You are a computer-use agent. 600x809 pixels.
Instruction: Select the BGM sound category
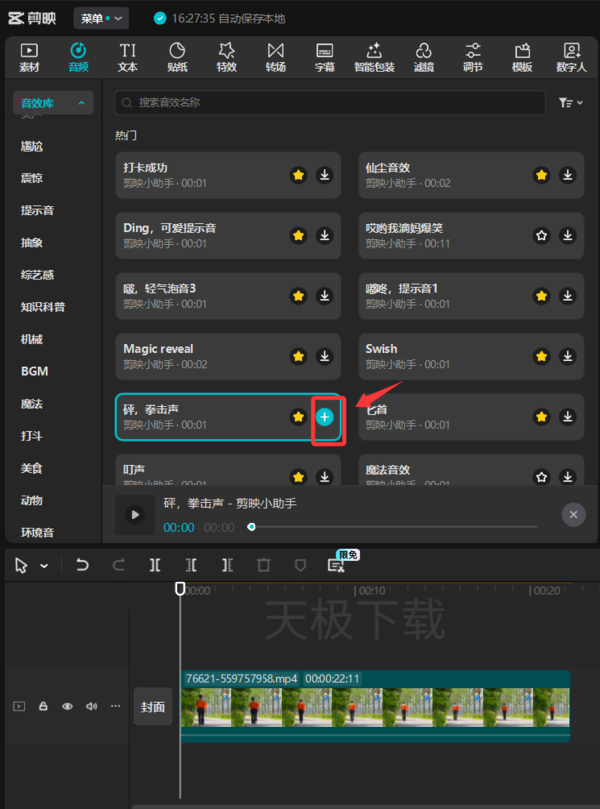(35, 371)
